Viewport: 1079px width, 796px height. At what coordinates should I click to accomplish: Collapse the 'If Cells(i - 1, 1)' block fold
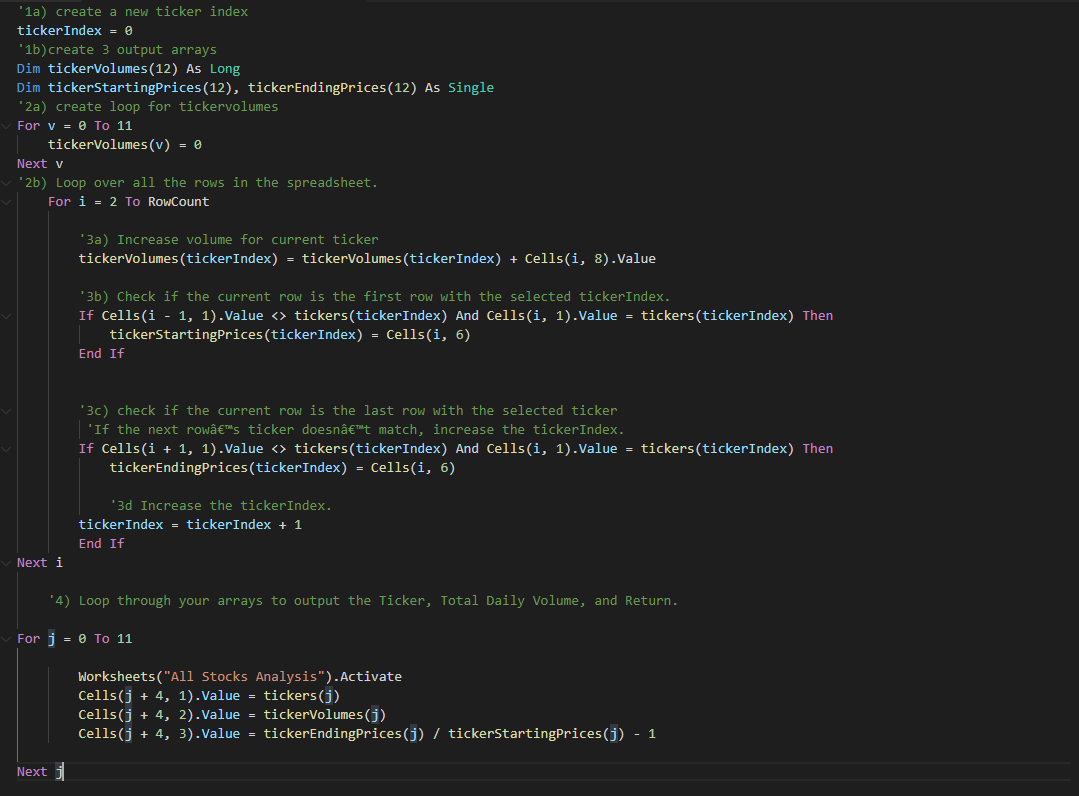pyautogui.click(x=6, y=316)
